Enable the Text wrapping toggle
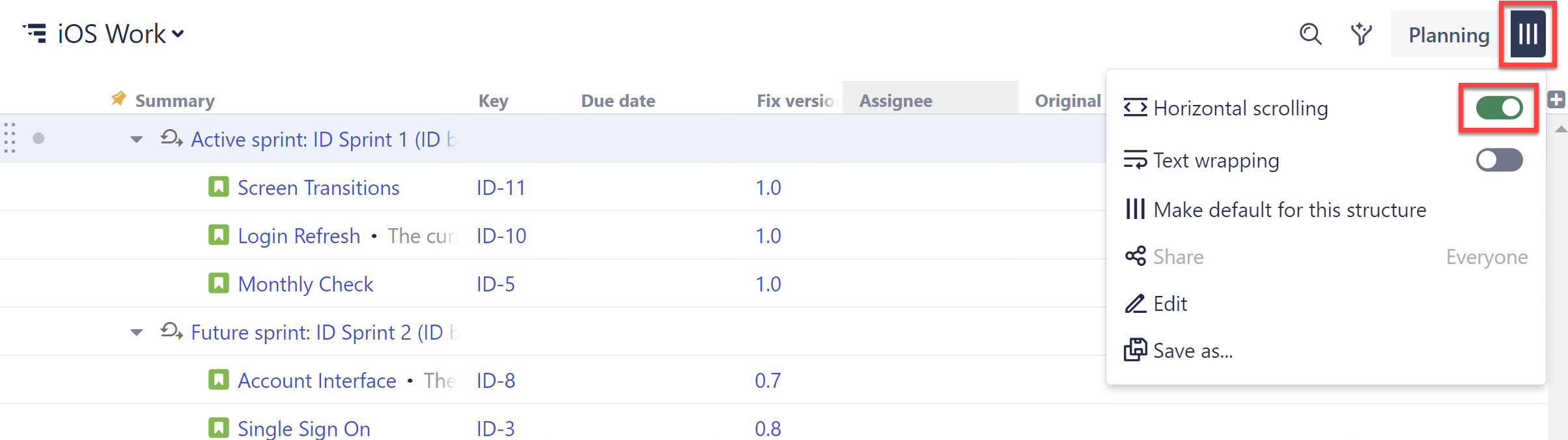This screenshot has height=440, width=1568. pyautogui.click(x=1499, y=160)
